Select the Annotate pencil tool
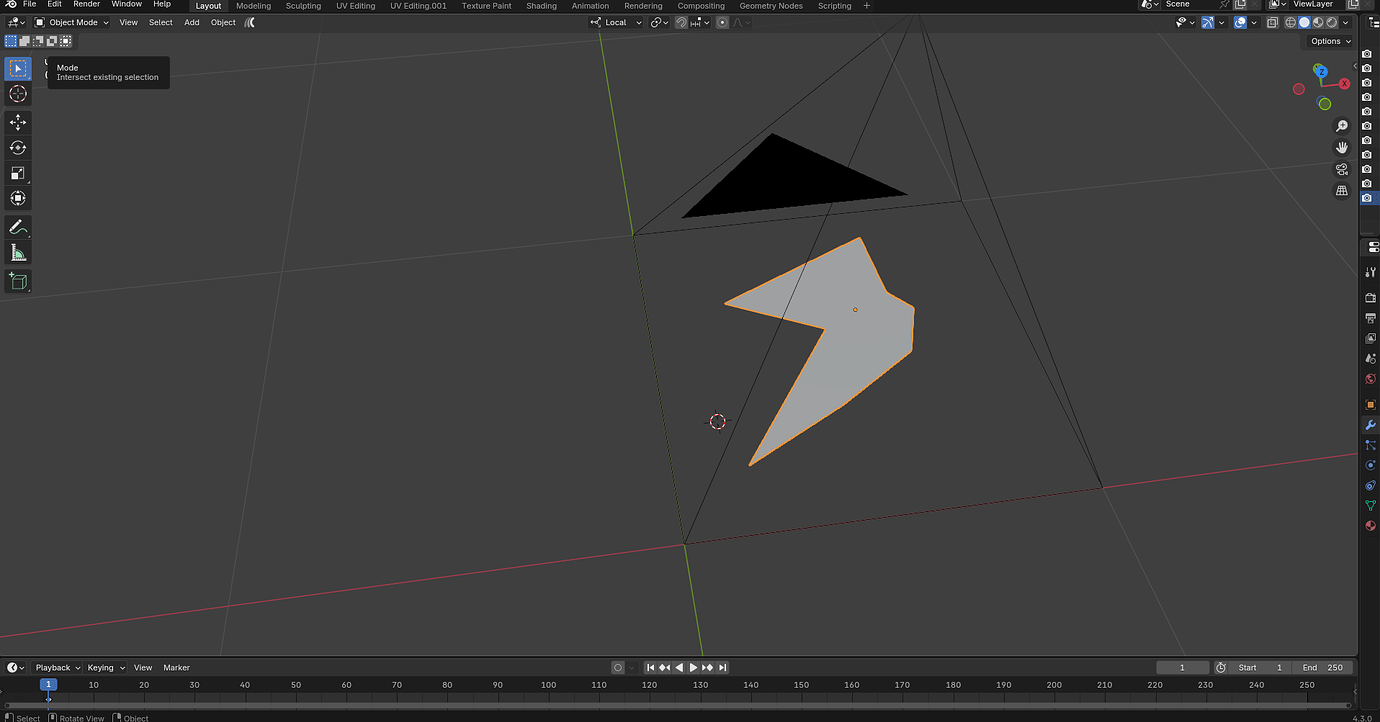The image size is (1380, 722). pos(18,227)
